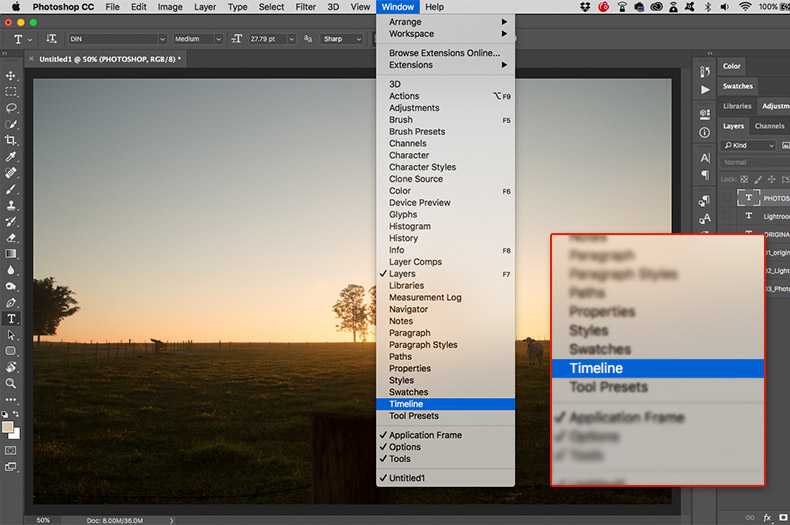790x525 pixels.
Task: Change screen mode icon at toolbox bottom
Action: (x=11, y=467)
